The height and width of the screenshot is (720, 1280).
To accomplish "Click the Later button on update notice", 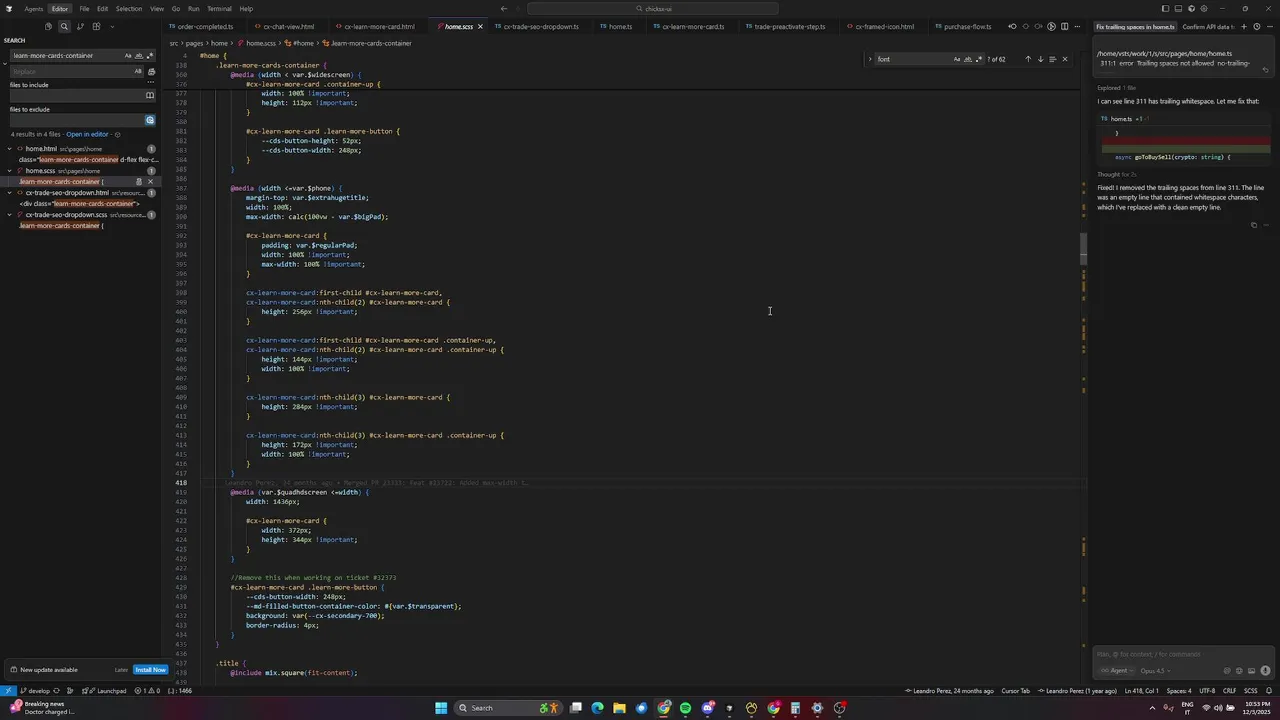I will [x=121, y=670].
